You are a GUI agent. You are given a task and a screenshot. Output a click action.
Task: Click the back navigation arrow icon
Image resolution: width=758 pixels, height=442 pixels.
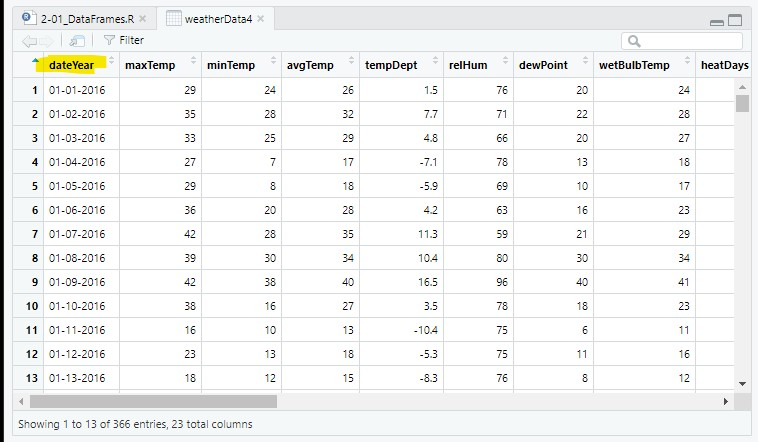(29, 41)
